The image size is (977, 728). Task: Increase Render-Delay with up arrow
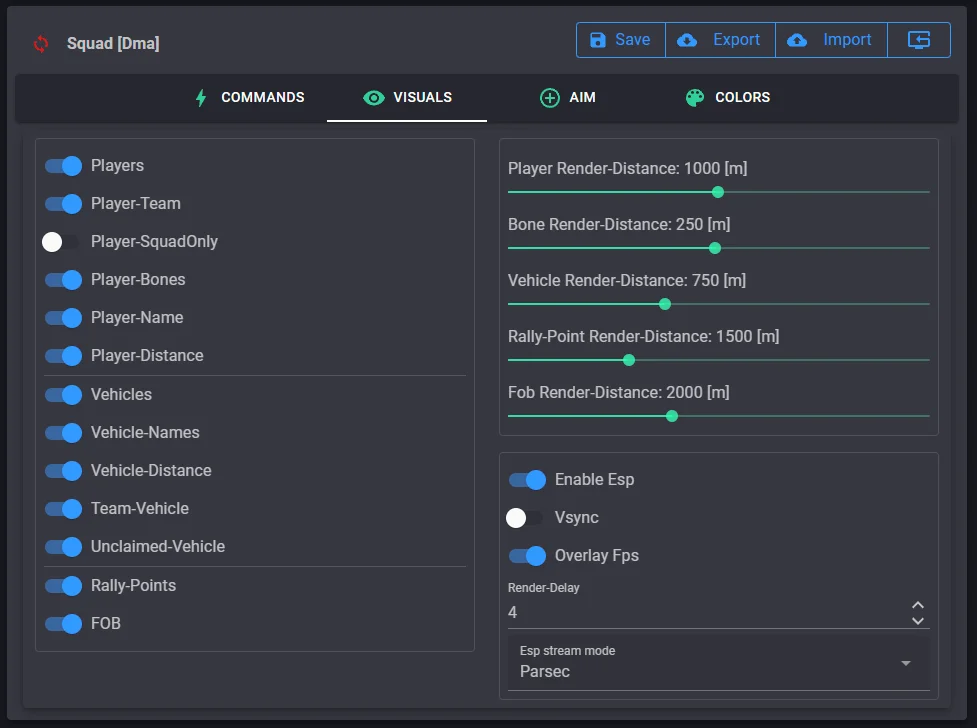pyautogui.click(x=918, y=605)
